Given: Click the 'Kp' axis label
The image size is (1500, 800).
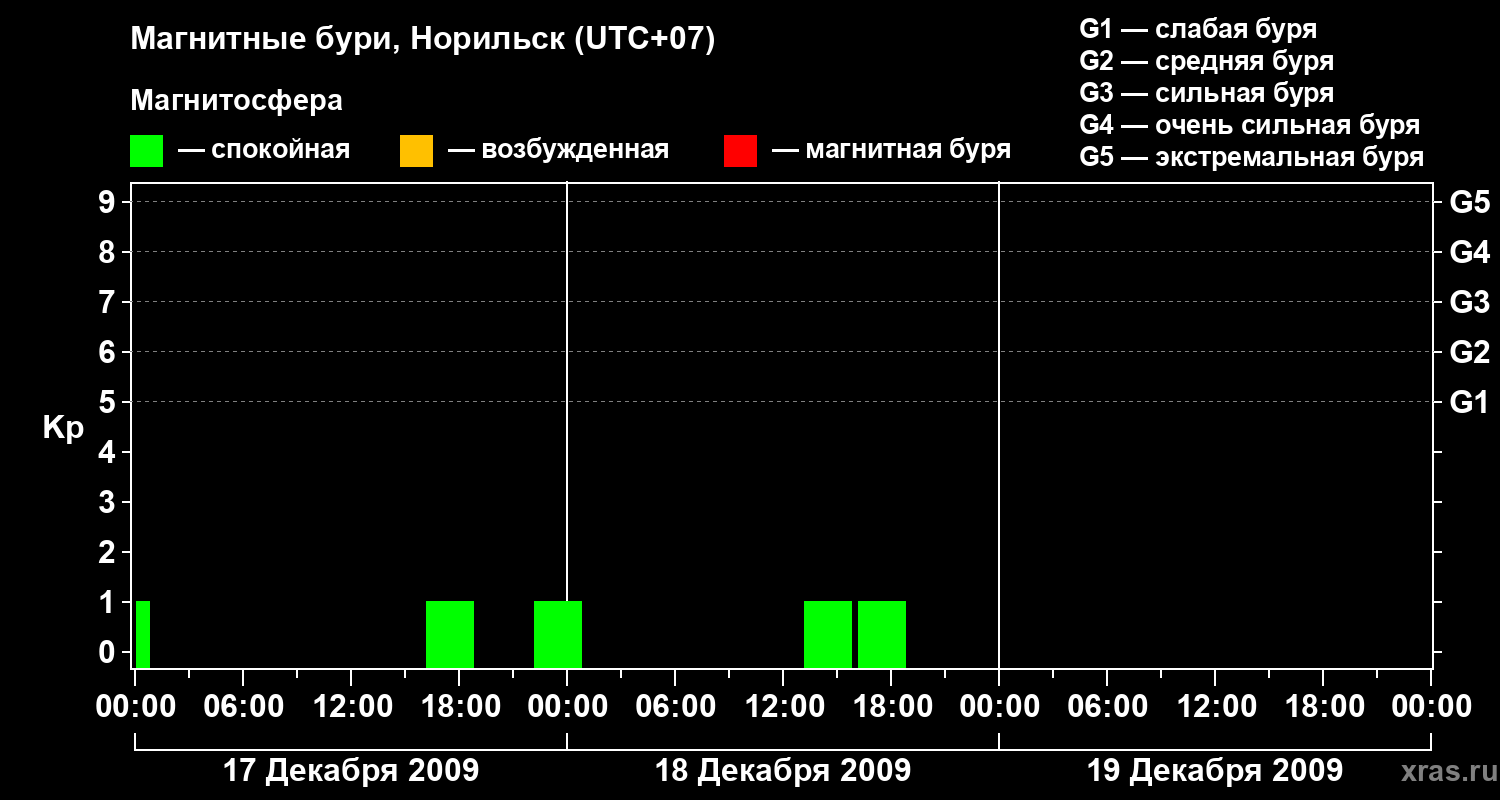Looking at the screenshot, I should 63,428.
